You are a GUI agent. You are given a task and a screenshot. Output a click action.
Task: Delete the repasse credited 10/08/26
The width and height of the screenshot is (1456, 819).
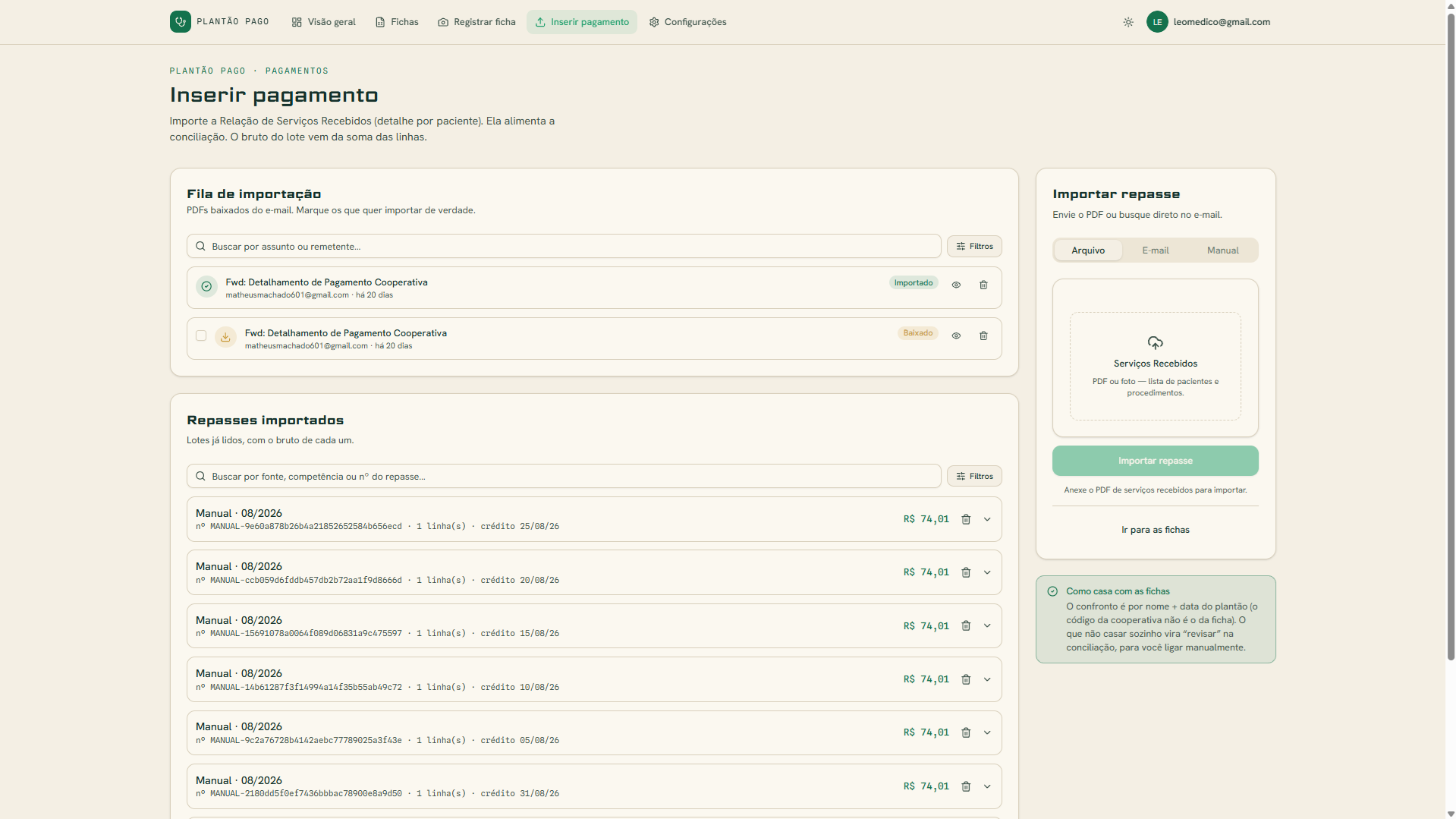[966, 679]
